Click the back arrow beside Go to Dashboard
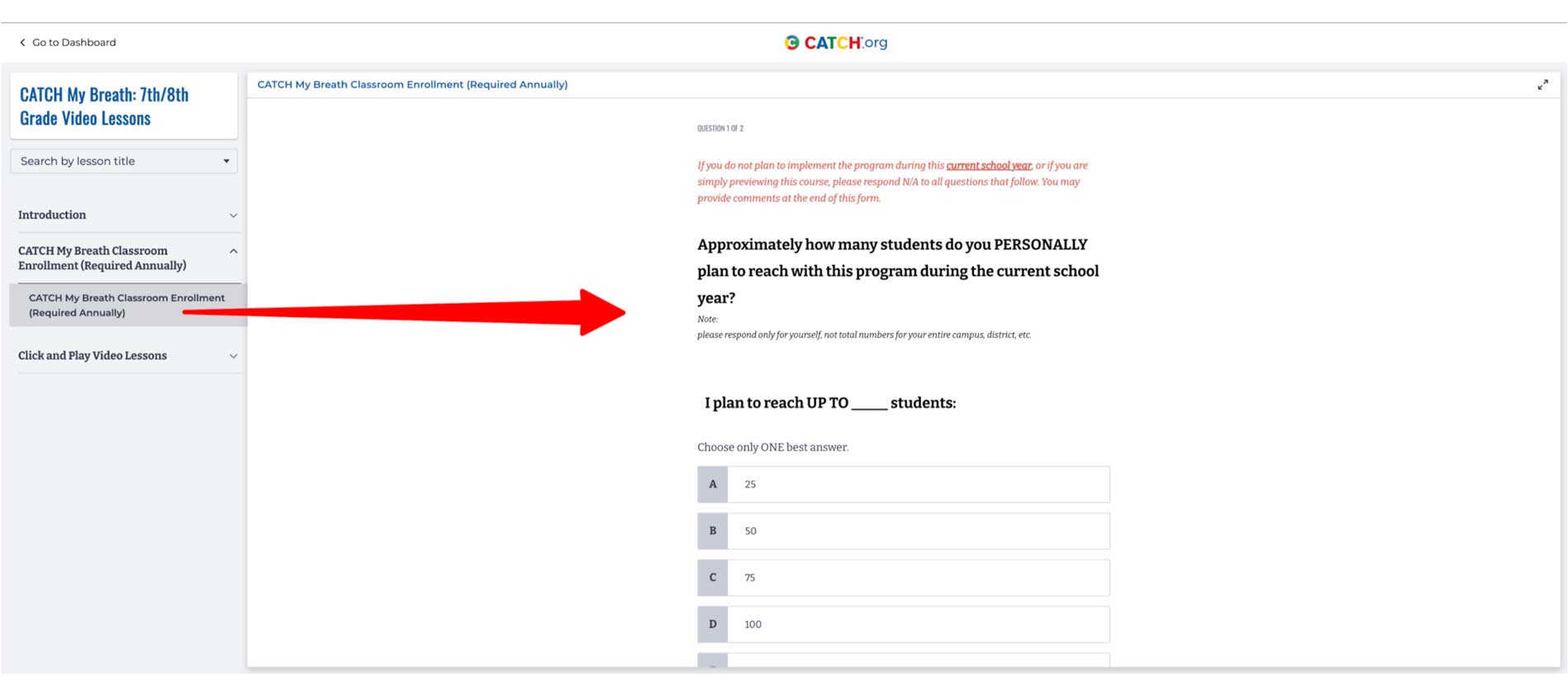 tap(22, 42)
